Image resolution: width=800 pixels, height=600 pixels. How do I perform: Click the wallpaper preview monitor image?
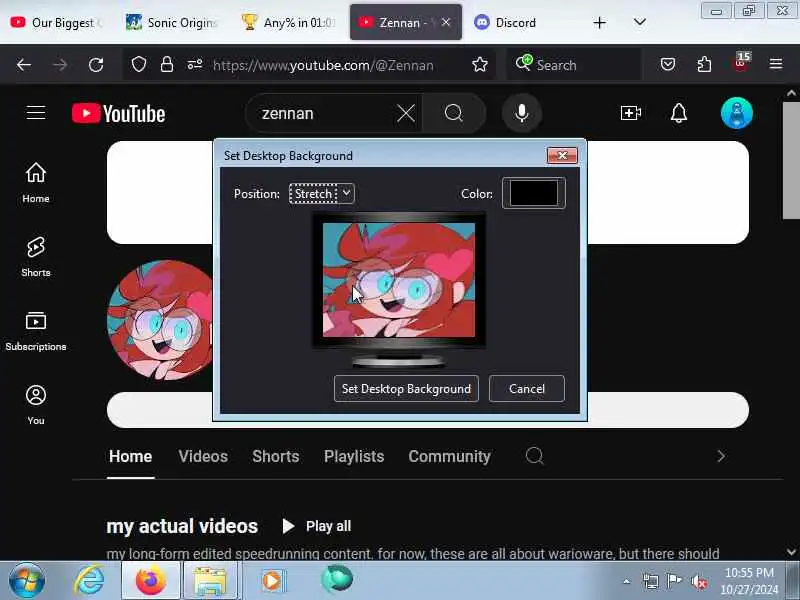point(398,280)
